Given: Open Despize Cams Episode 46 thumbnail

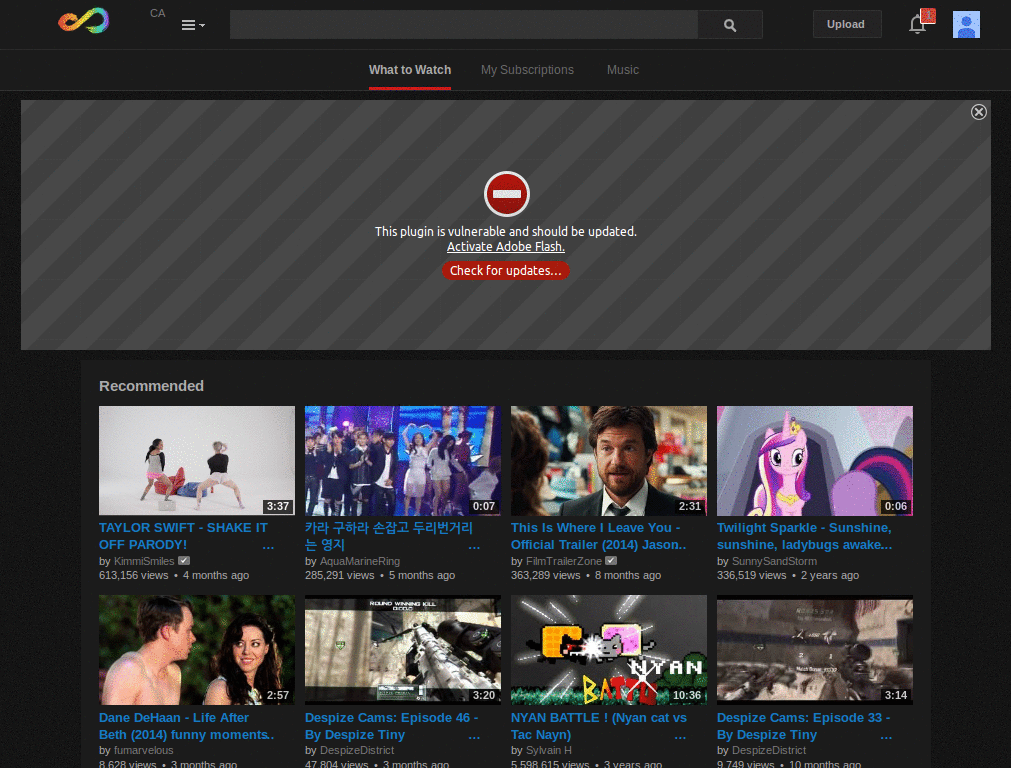Looking at the screenshot, I should click(403, 650).
